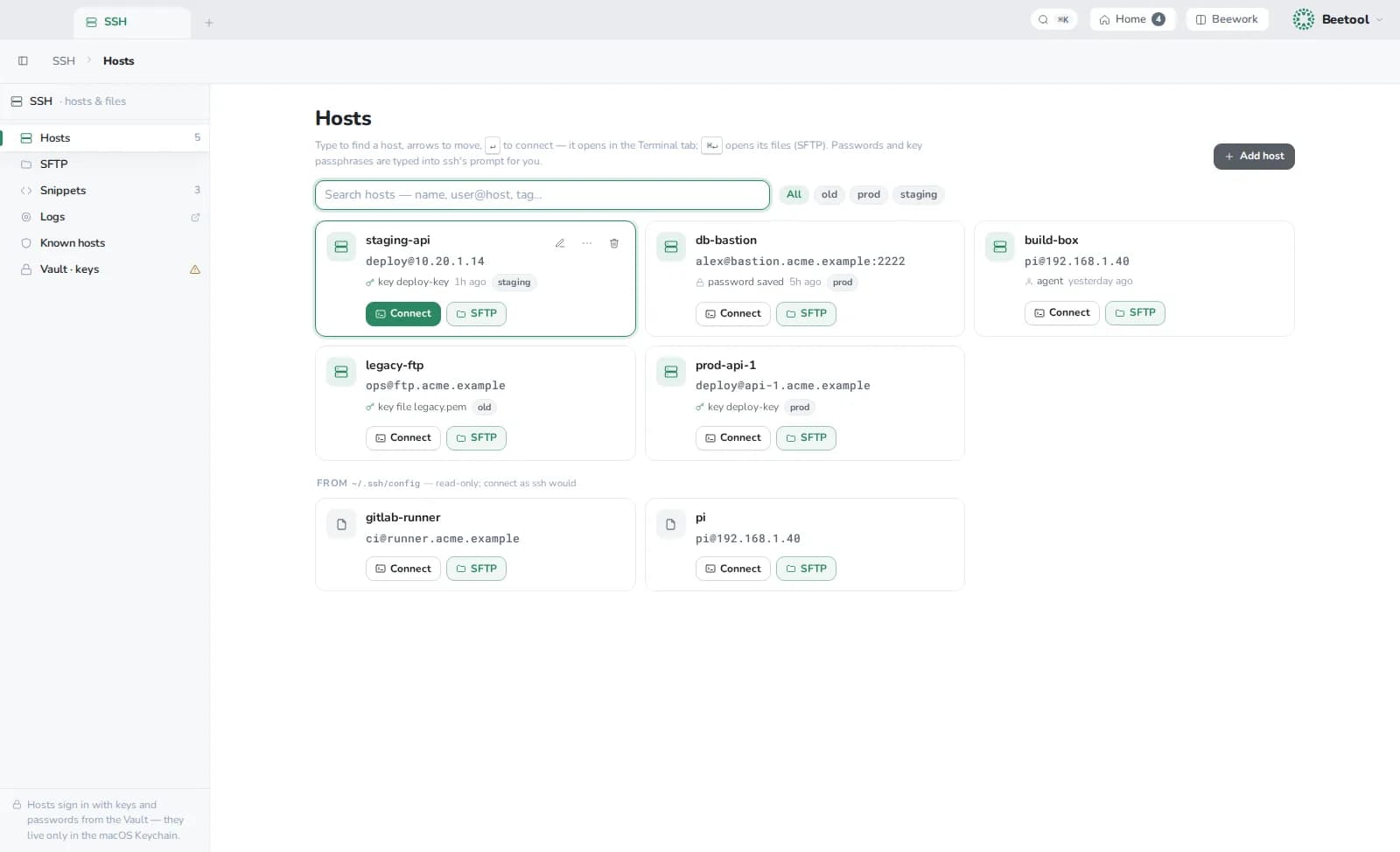Toggle the sidebar panel icon
Viewport: 1400px width, 852px height.
(x=23, y=60)
